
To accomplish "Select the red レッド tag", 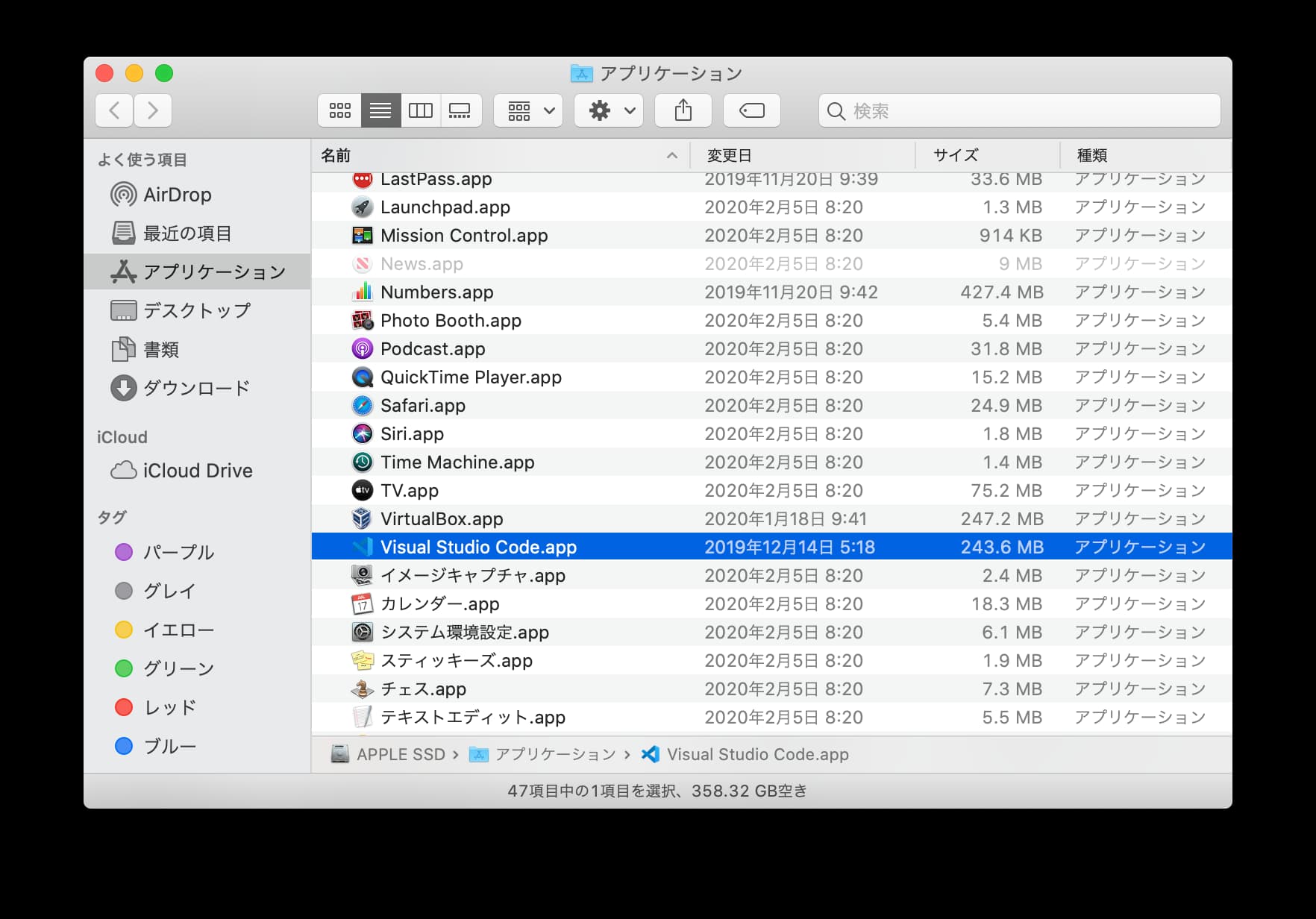I will 197,707.
